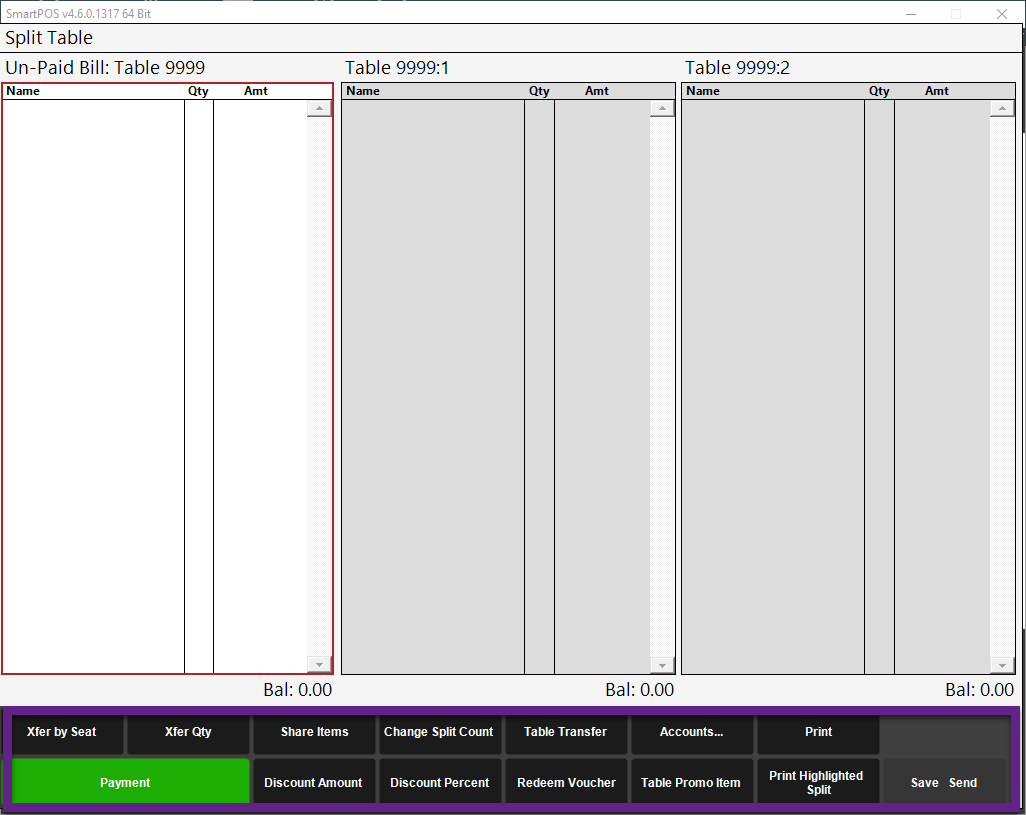The width and height of the screenshot is (1026, 815).
Task: Click Change Split Count button
Action: (439, 732)
